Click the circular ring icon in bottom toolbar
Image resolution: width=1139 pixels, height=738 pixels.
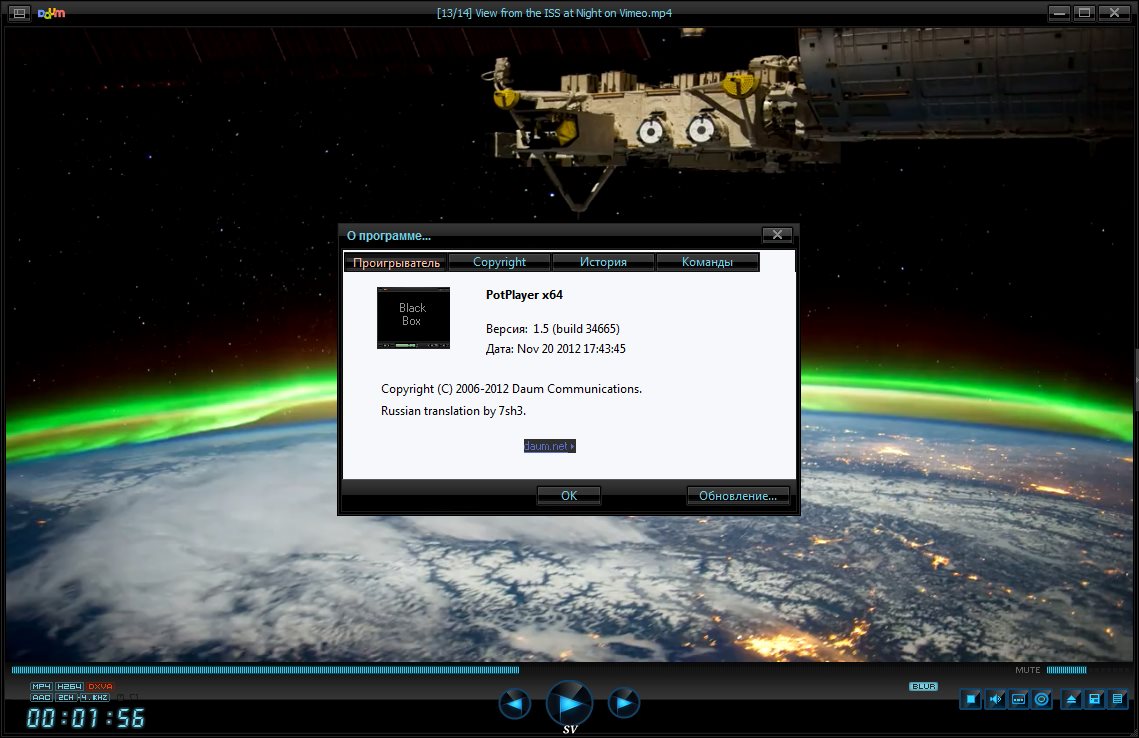point(1042,699)
